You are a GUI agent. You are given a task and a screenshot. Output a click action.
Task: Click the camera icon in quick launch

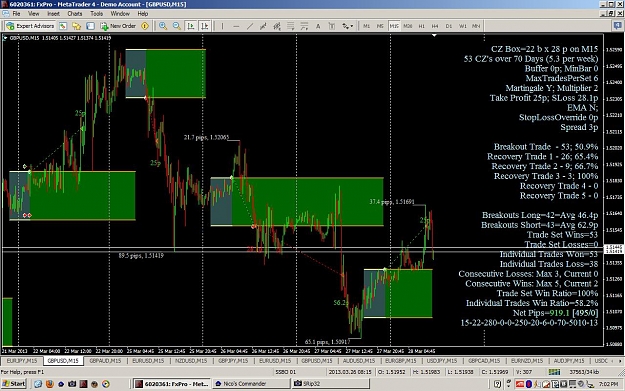click(x=72, y=384)
